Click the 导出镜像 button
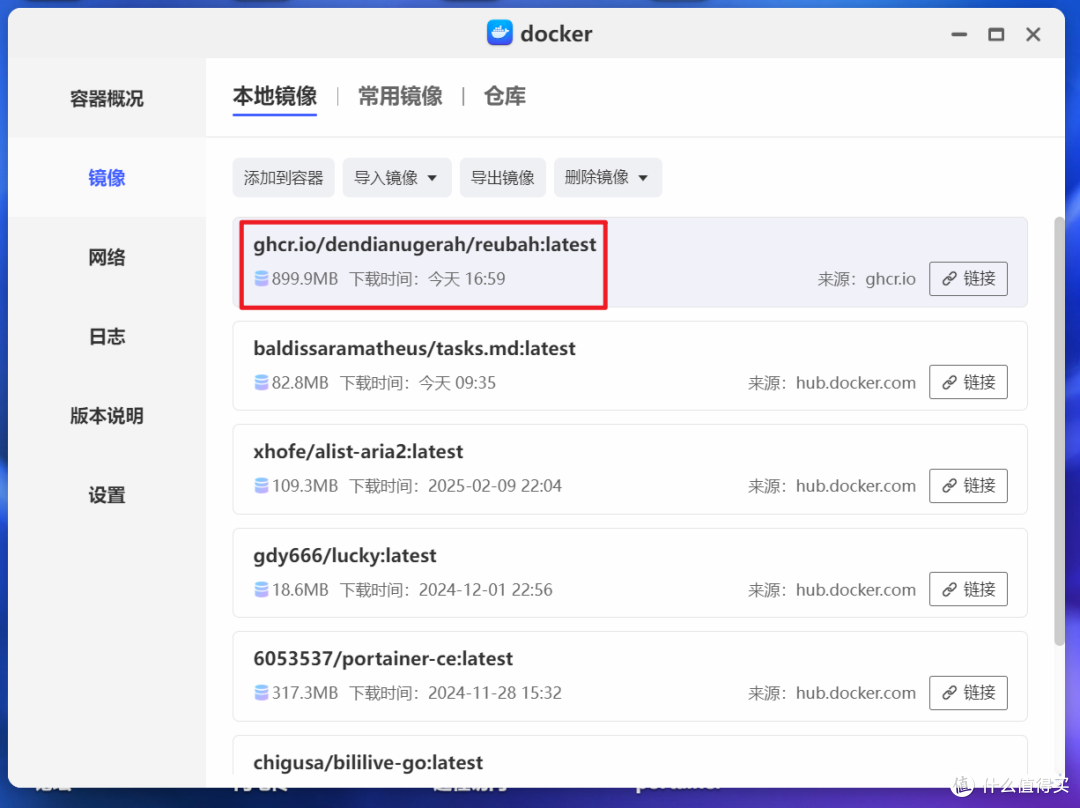The height and width of the screenshot is (808, 1080). 502,178
